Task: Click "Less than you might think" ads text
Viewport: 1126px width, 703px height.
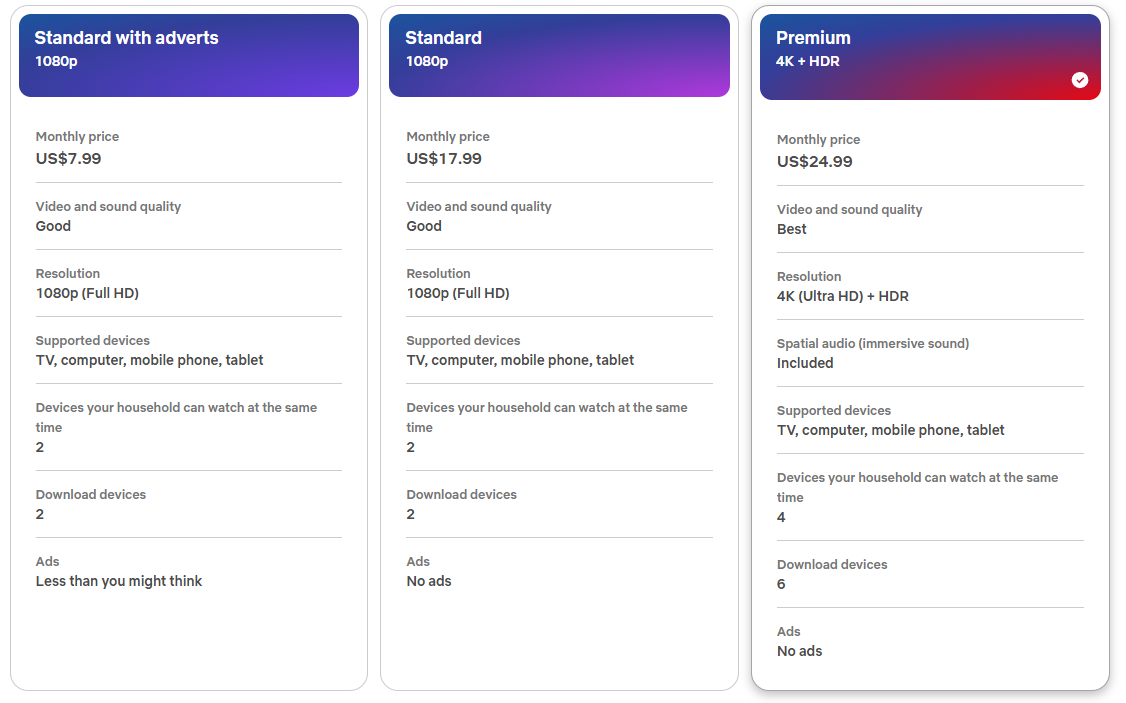Action: 119,581
